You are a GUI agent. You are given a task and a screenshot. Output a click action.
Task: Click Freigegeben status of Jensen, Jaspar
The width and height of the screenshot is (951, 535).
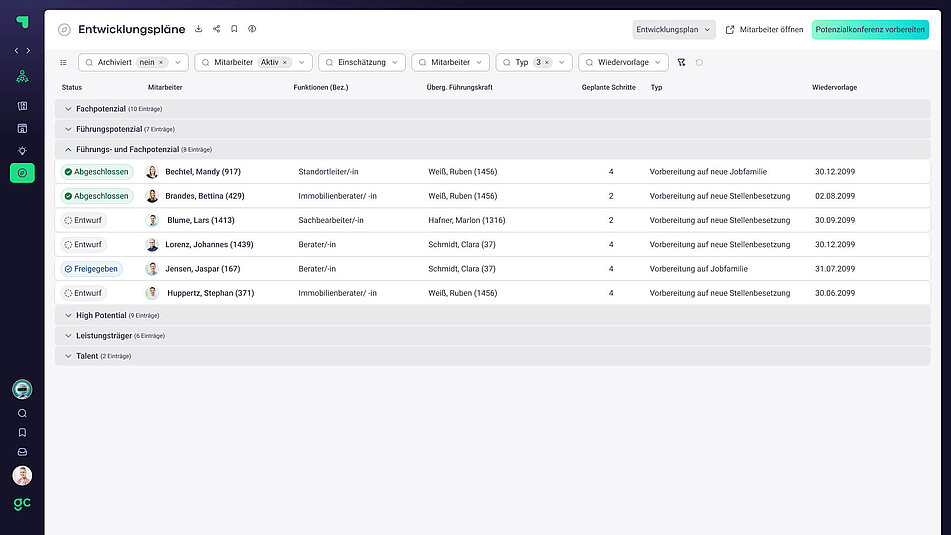pyautogui.click(x=92, y=269)
